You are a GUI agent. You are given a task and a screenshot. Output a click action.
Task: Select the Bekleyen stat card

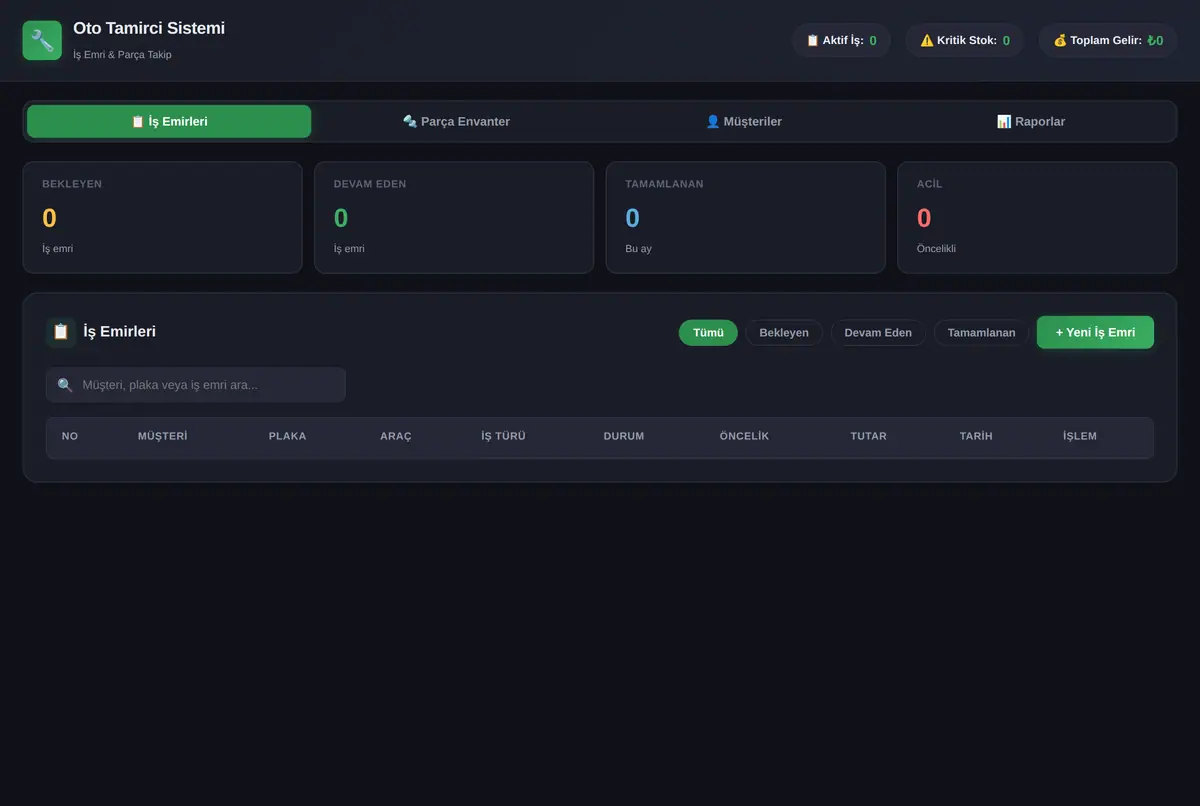tap(162, 217)
